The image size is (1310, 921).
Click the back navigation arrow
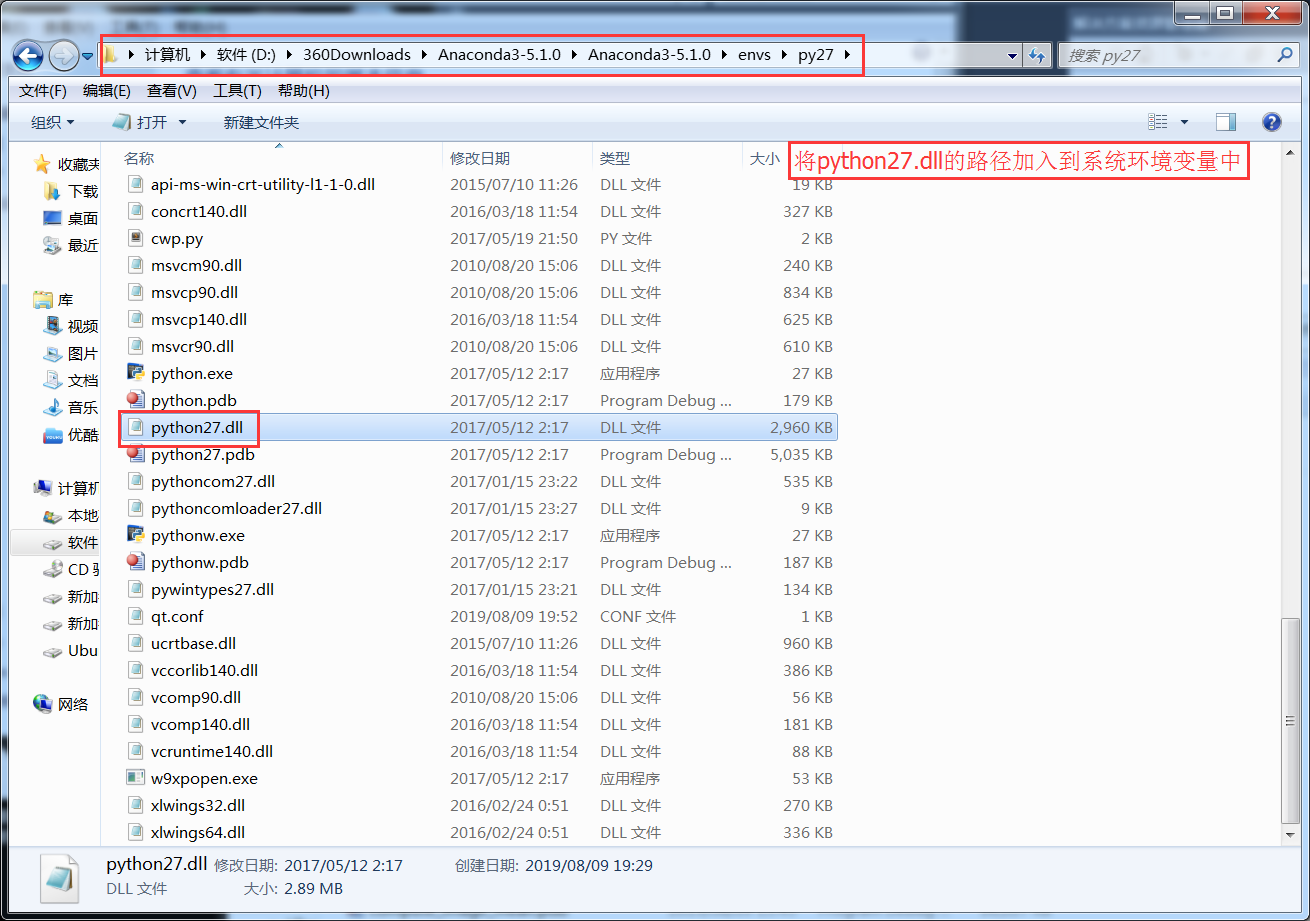[28, 55]
